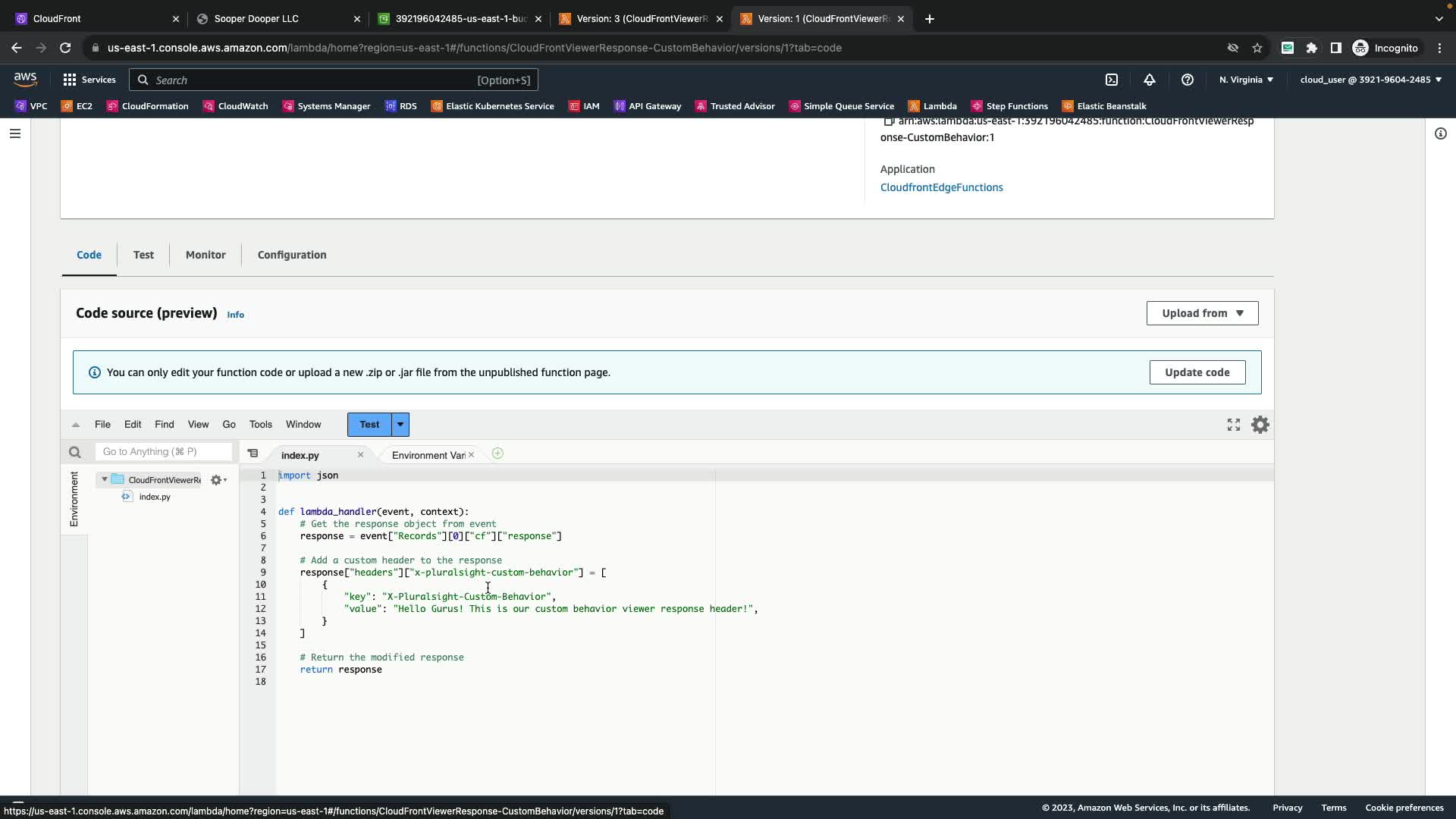
Task: Copy the function ARN
Action: [888, 121]
